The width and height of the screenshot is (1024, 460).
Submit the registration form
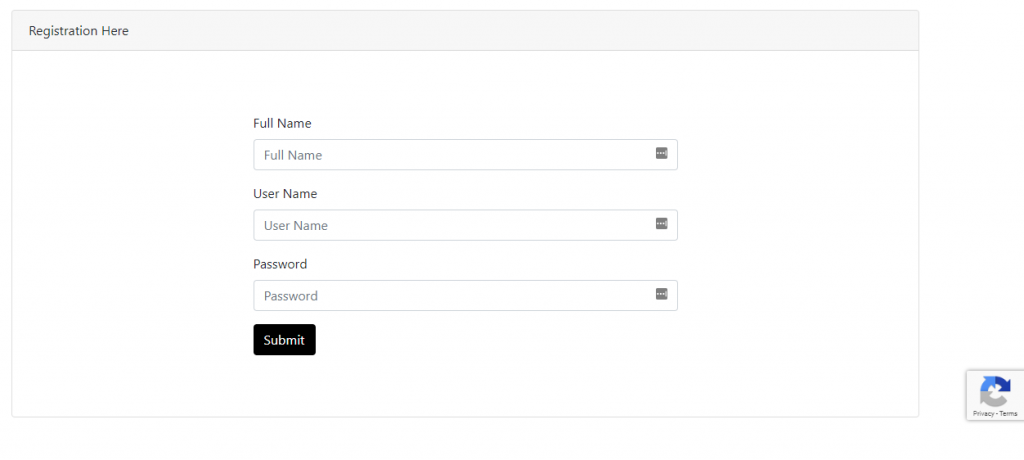pyautogui.click(x=284, y=340)
